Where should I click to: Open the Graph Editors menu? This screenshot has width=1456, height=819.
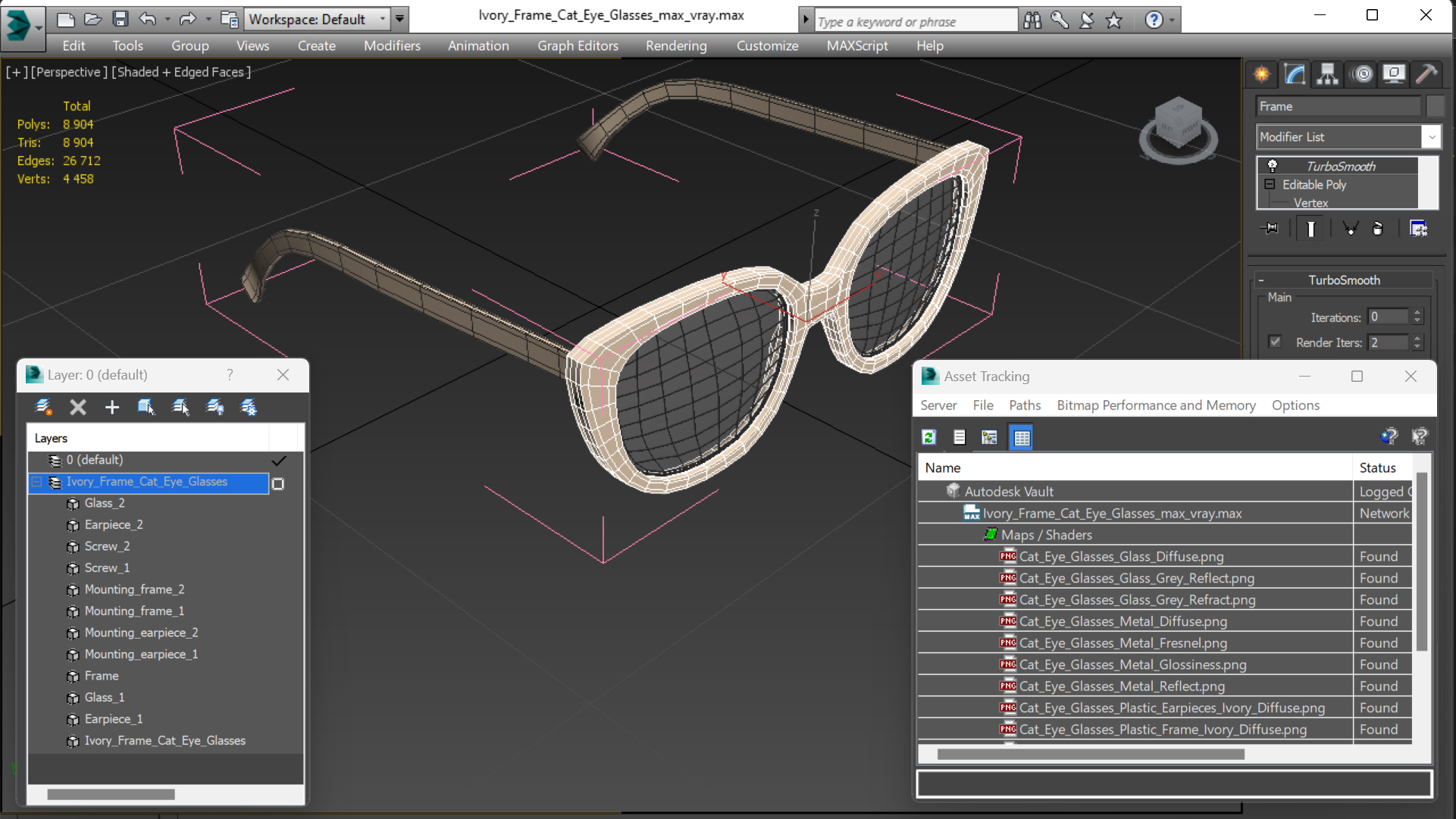578,46
